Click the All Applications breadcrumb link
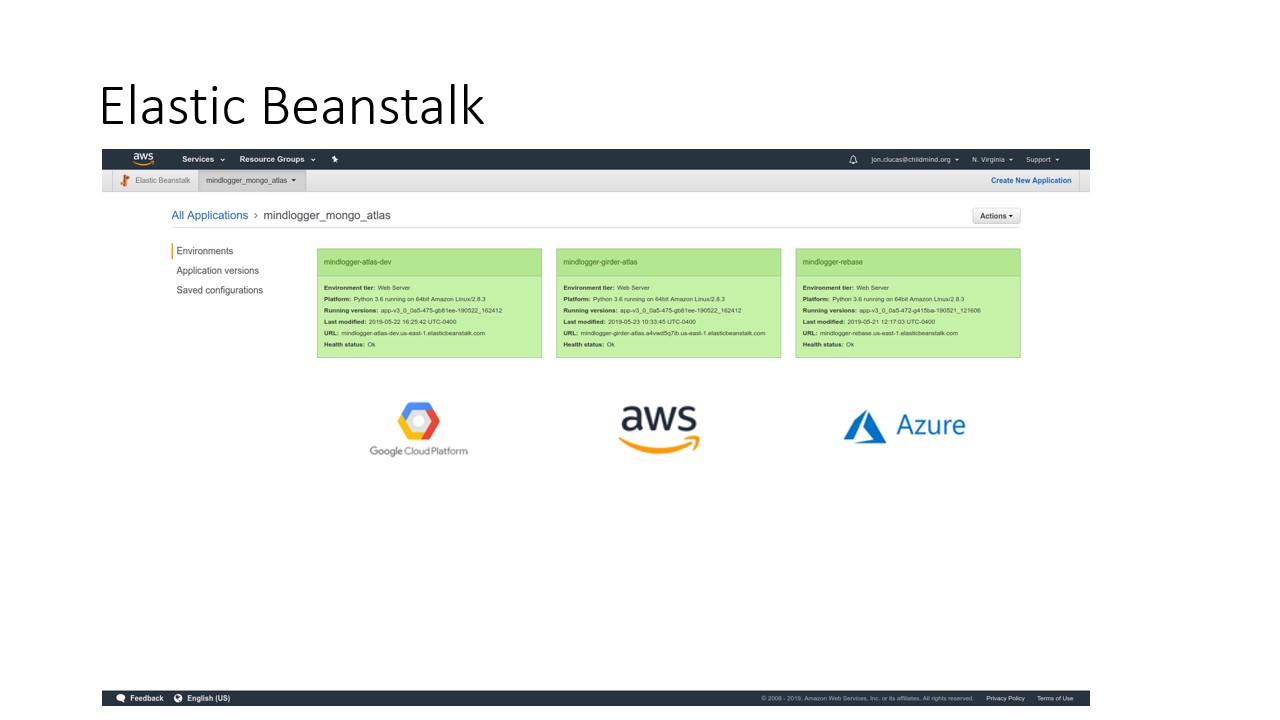The width and height of the screenshot is (1280, 720). tap(210, 215)
